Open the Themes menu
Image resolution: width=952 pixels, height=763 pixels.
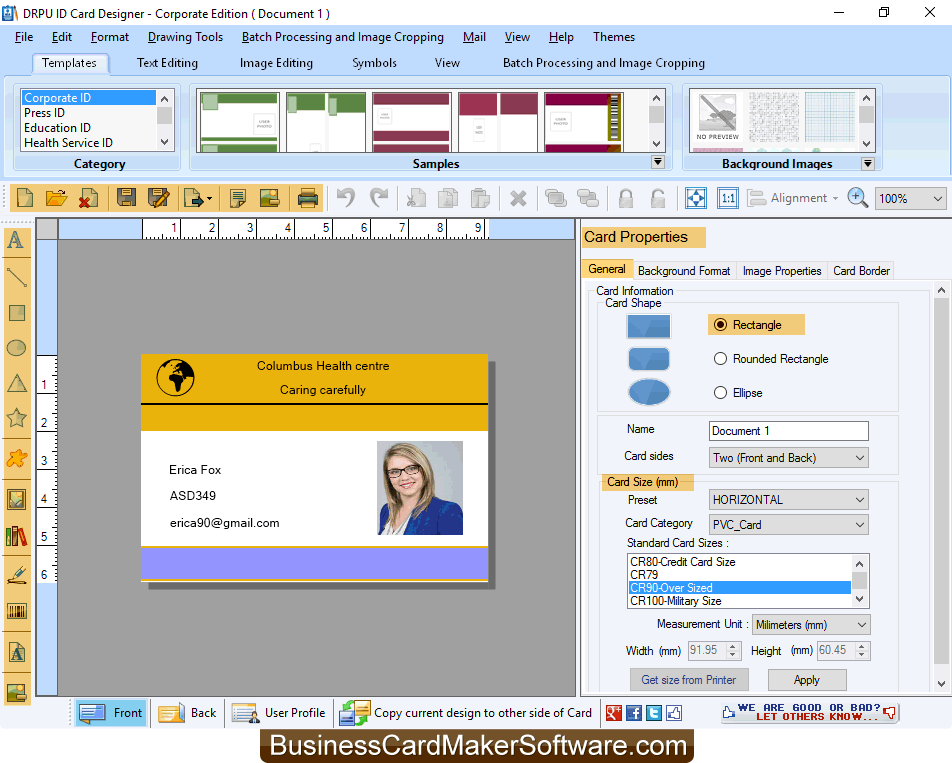pos(614,37)
